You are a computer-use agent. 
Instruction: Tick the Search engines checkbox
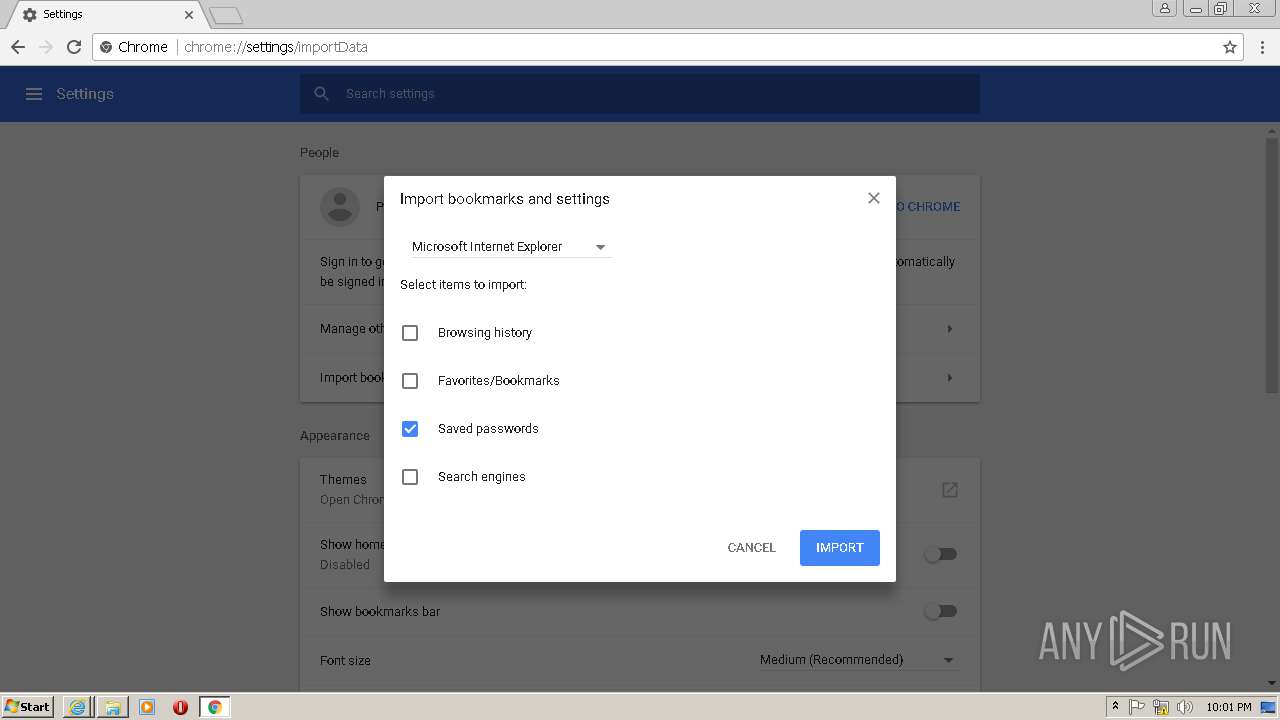[410, 477]
